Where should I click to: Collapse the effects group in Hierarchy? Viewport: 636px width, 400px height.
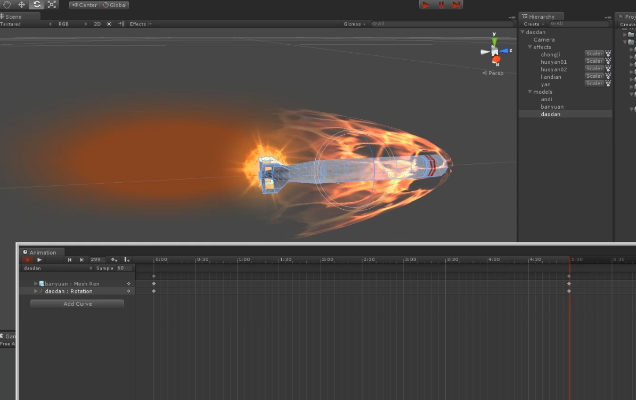coord(530,46)
